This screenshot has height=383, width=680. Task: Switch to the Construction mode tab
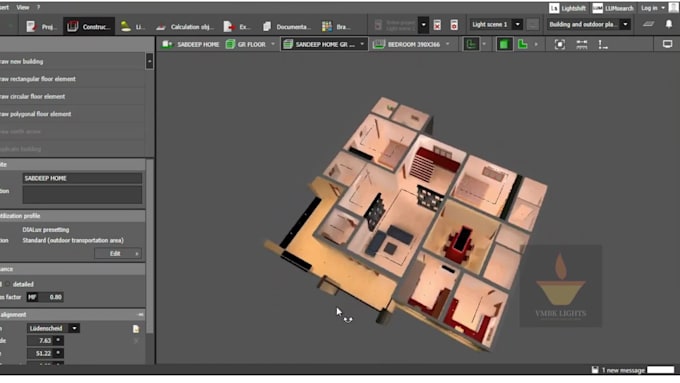(89, 26)
